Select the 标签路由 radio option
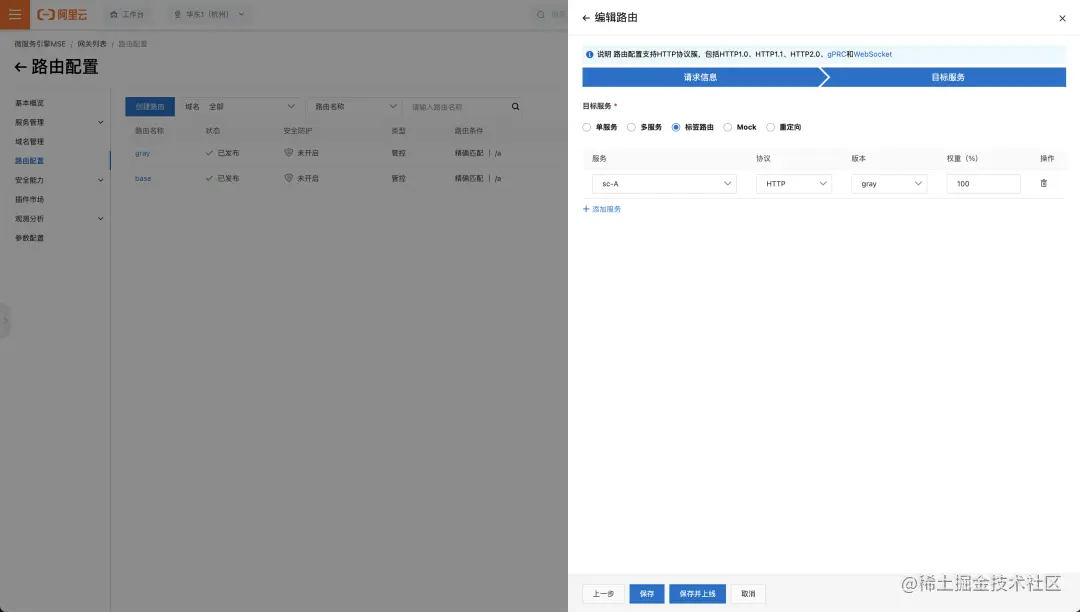The width and height of the screenshot is (1080, 612). tap(676, 127)
